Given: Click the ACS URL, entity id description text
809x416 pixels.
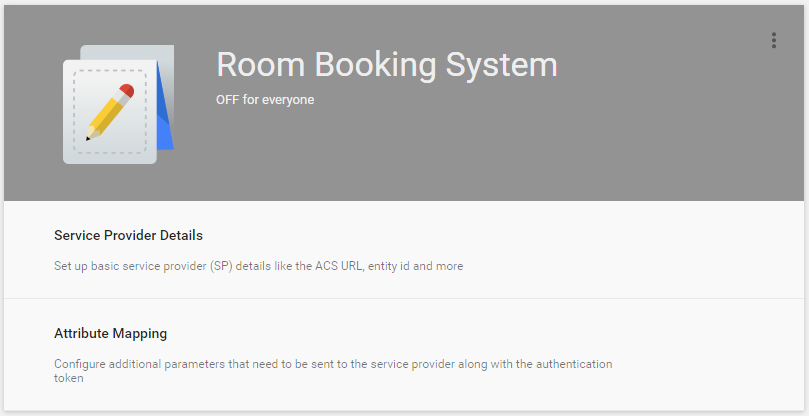Looking at the screenshot, I should (x=258, y=267).
